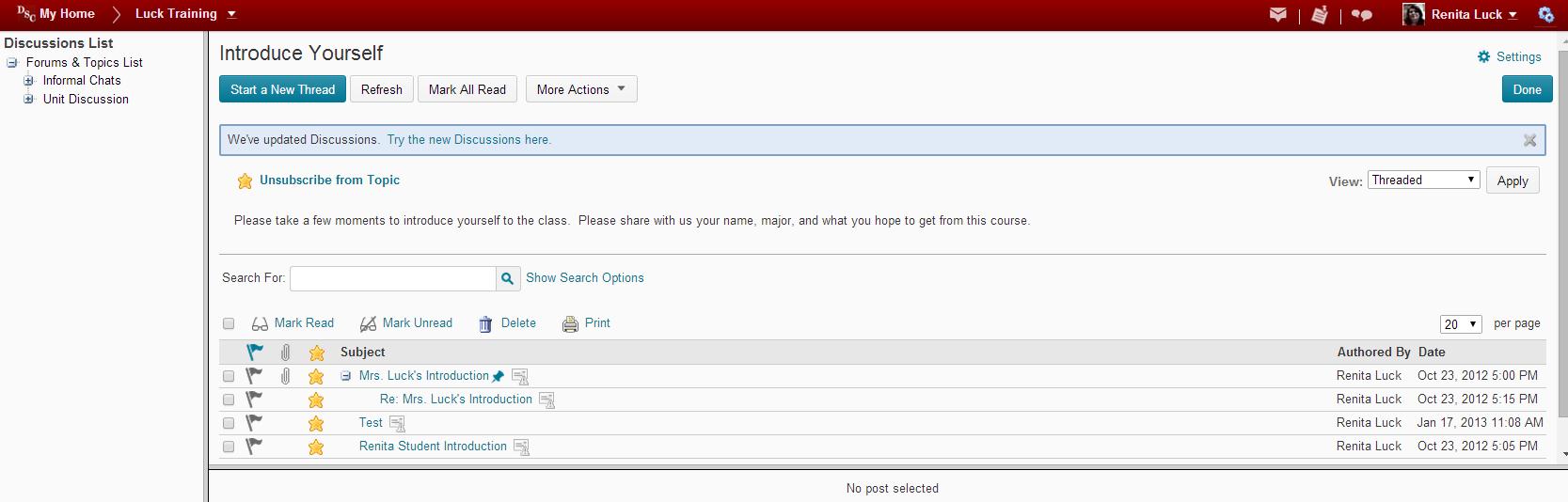Close the updated Discussions notice
1568x502 pixels.
(x=1530, y=140)
